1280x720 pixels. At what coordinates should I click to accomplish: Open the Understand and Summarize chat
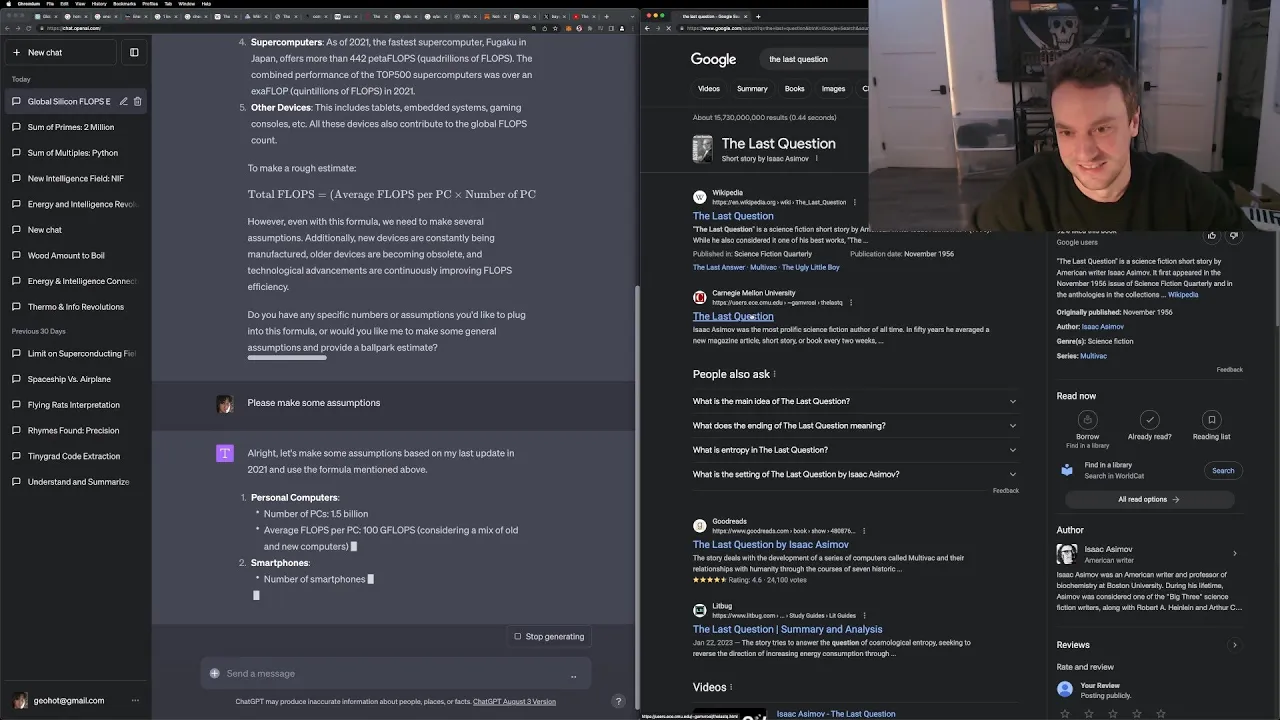(75, 482)
